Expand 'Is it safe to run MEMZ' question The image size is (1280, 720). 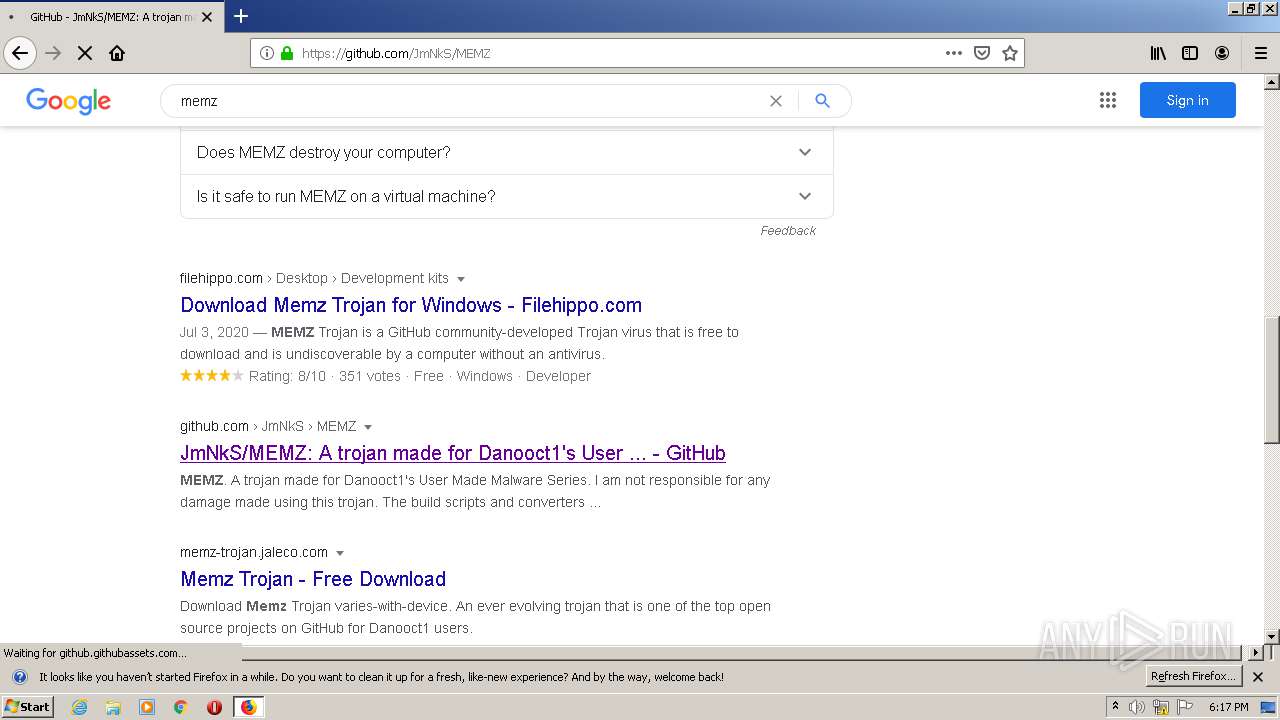point(506,196)
